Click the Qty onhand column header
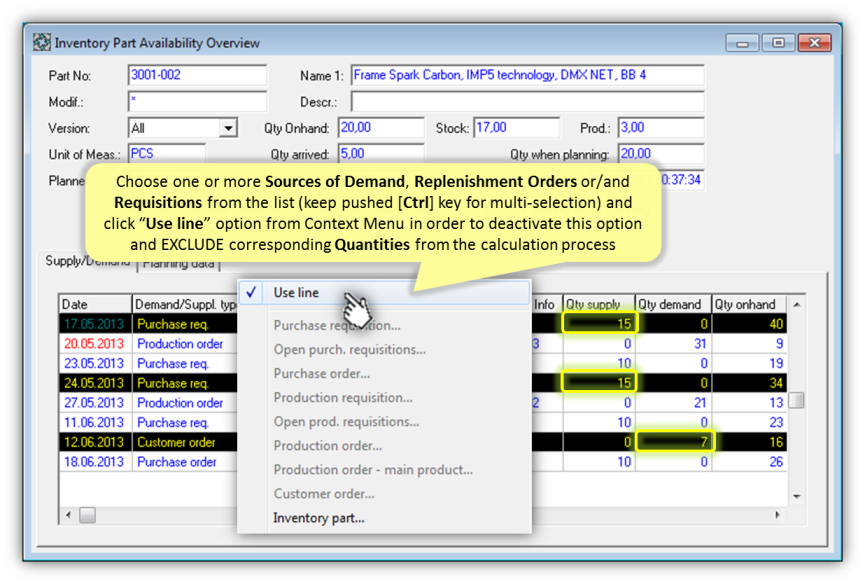 [749, 304]
